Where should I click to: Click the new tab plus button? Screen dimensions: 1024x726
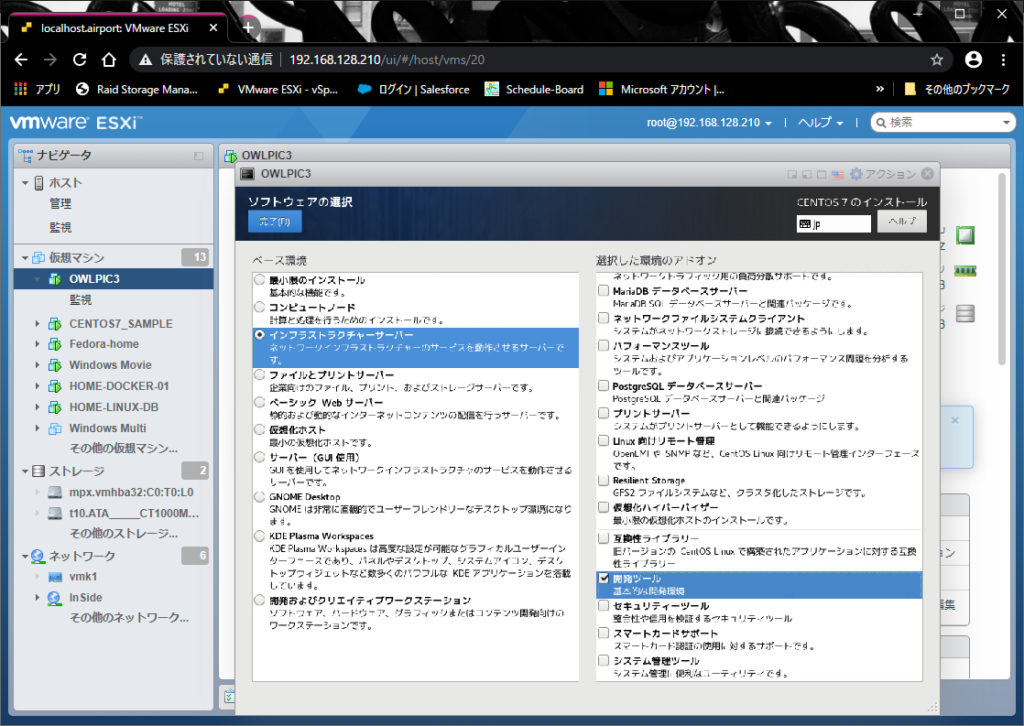point(248,27)
